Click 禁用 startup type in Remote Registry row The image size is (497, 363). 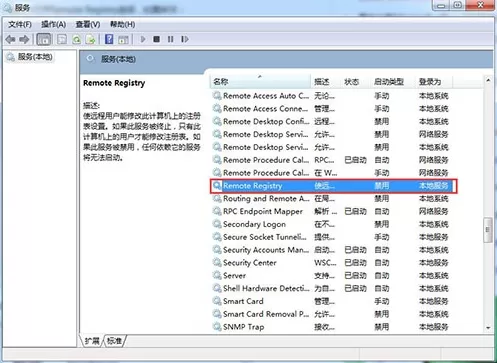382,186
